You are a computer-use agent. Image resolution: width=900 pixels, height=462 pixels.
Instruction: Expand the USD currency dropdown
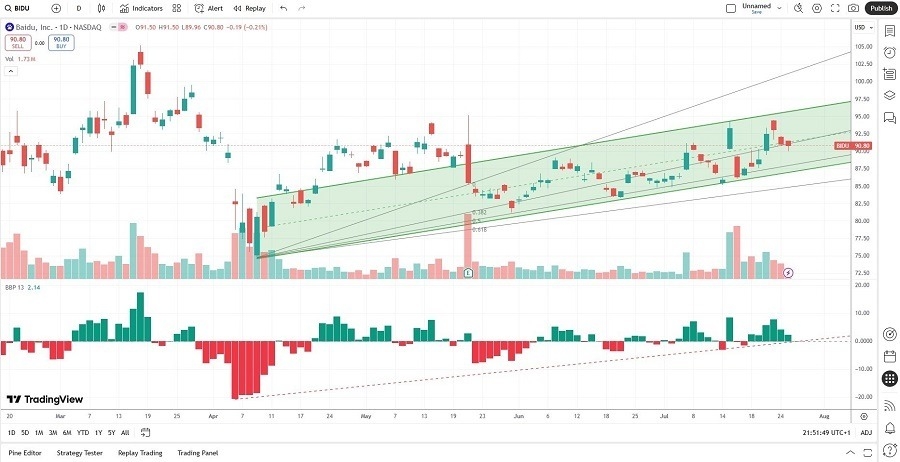[861, 27]
